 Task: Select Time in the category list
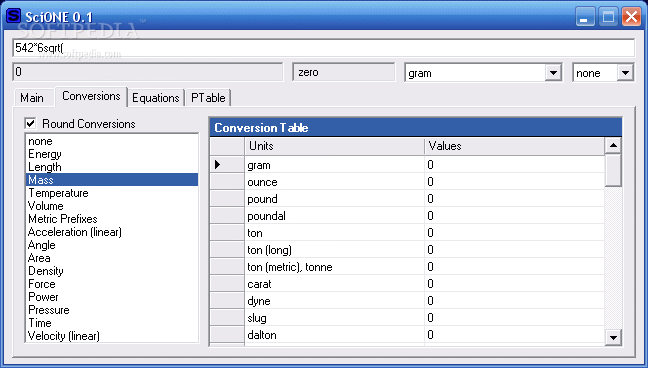112,323
